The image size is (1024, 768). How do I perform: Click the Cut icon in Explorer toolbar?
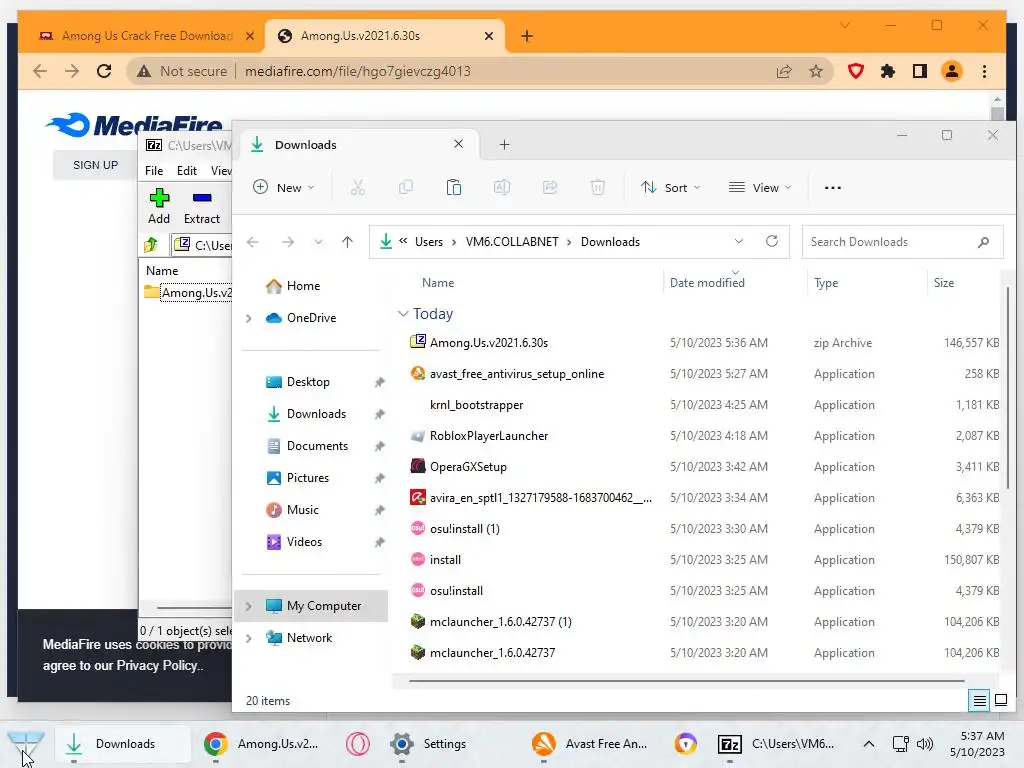tap(357, 187)
